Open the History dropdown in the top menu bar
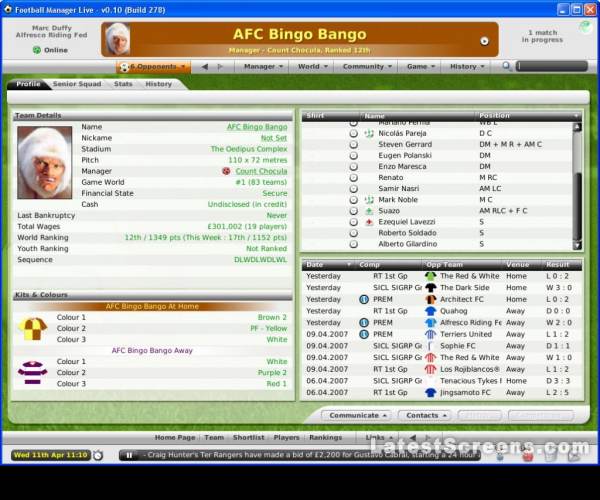This screenshot has height=500, width=600. tap(467, 67)
